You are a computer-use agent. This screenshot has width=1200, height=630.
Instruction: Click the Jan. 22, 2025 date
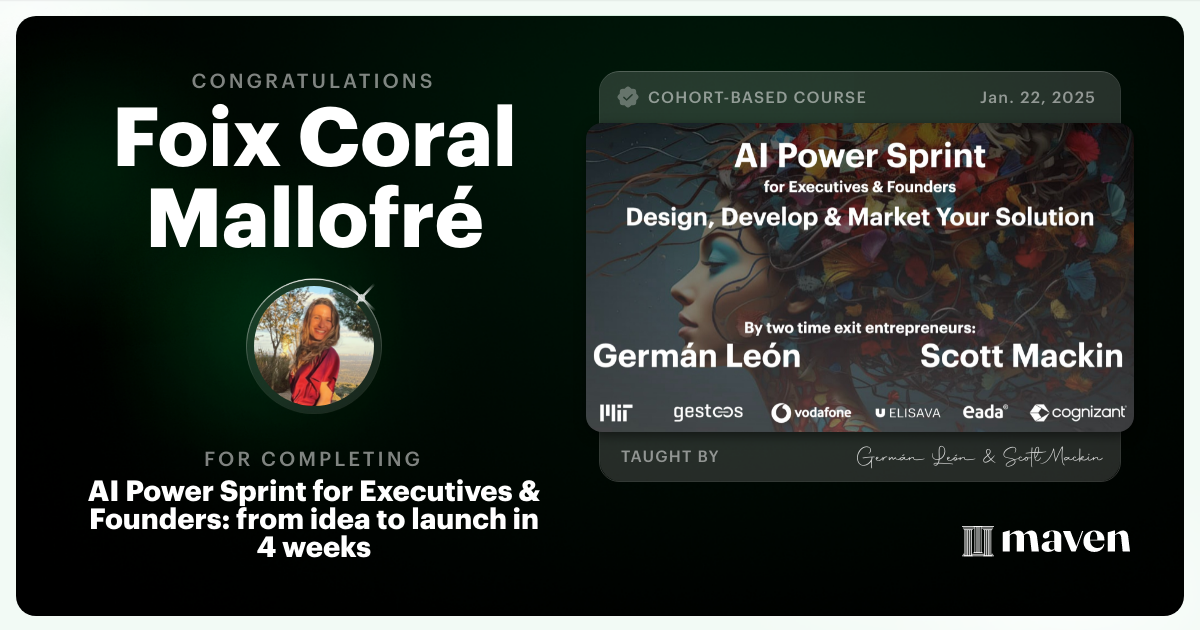(x=1038, y=98)
